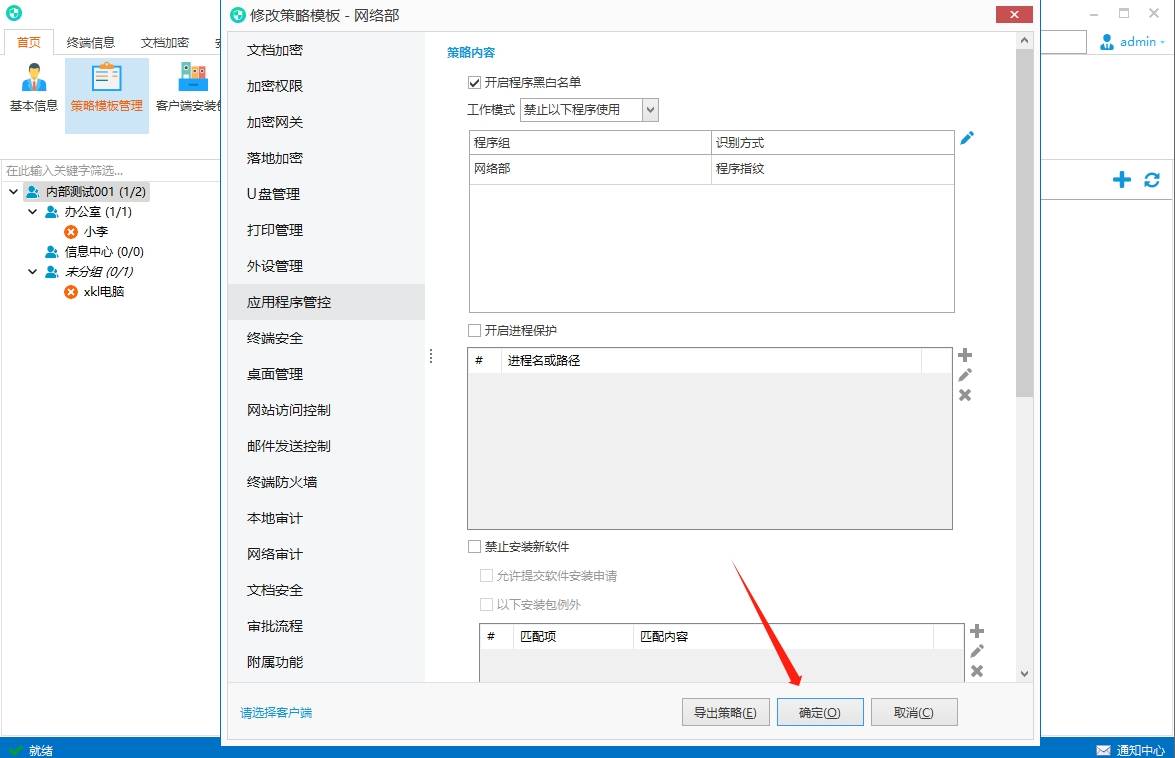
Task: Select 网站访问控制 policy category
Action: point(326,410)
